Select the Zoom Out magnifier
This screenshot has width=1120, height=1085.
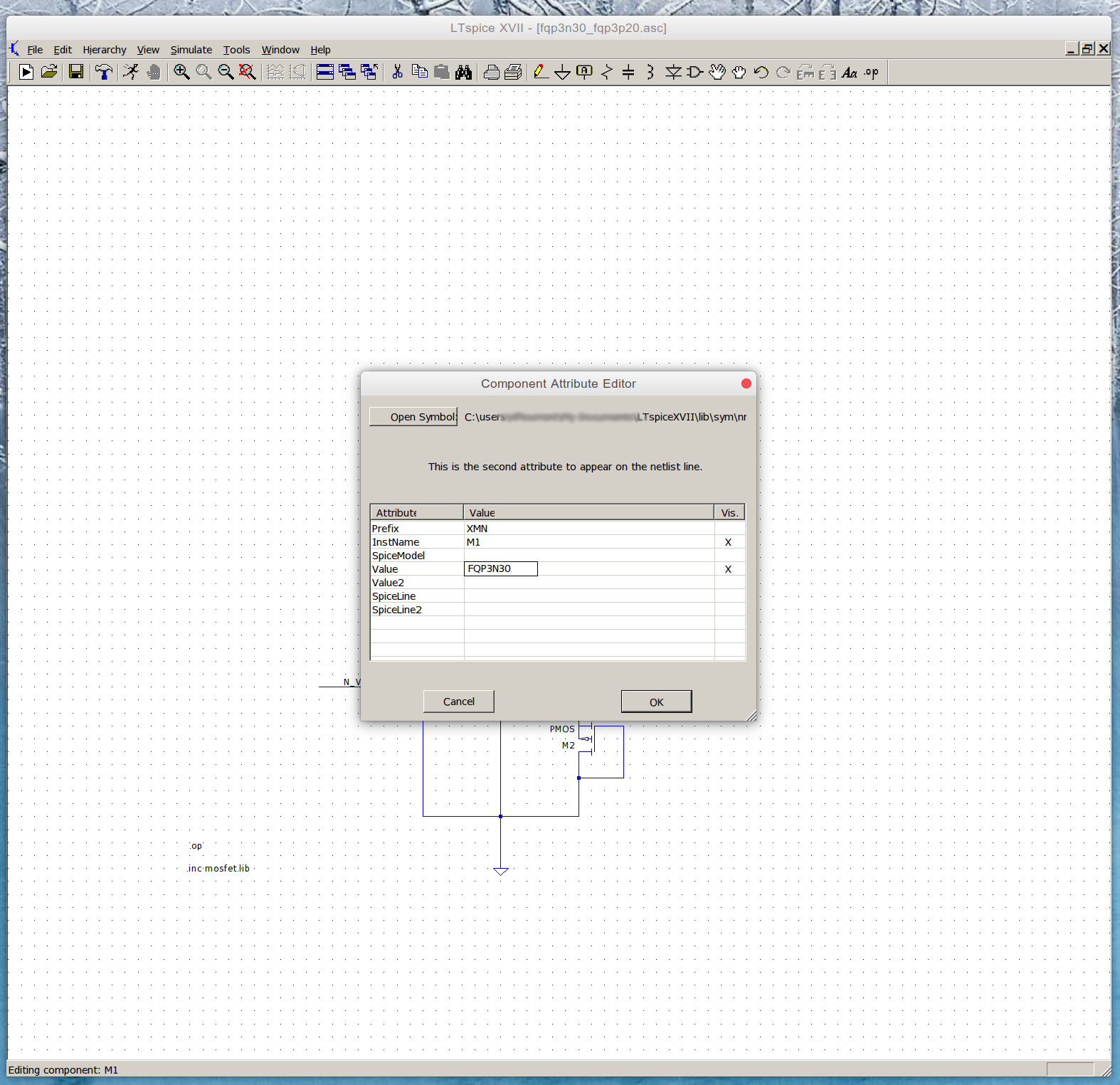point(226,72)
